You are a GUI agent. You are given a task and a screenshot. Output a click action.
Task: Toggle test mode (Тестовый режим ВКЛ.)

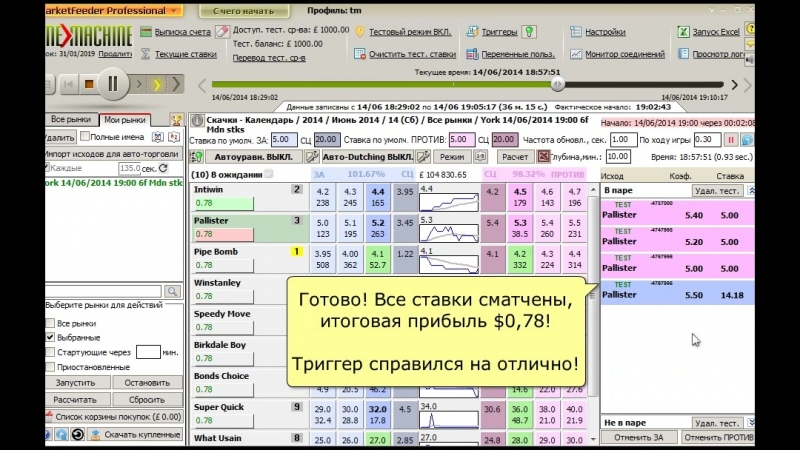[x=410, y=32]
